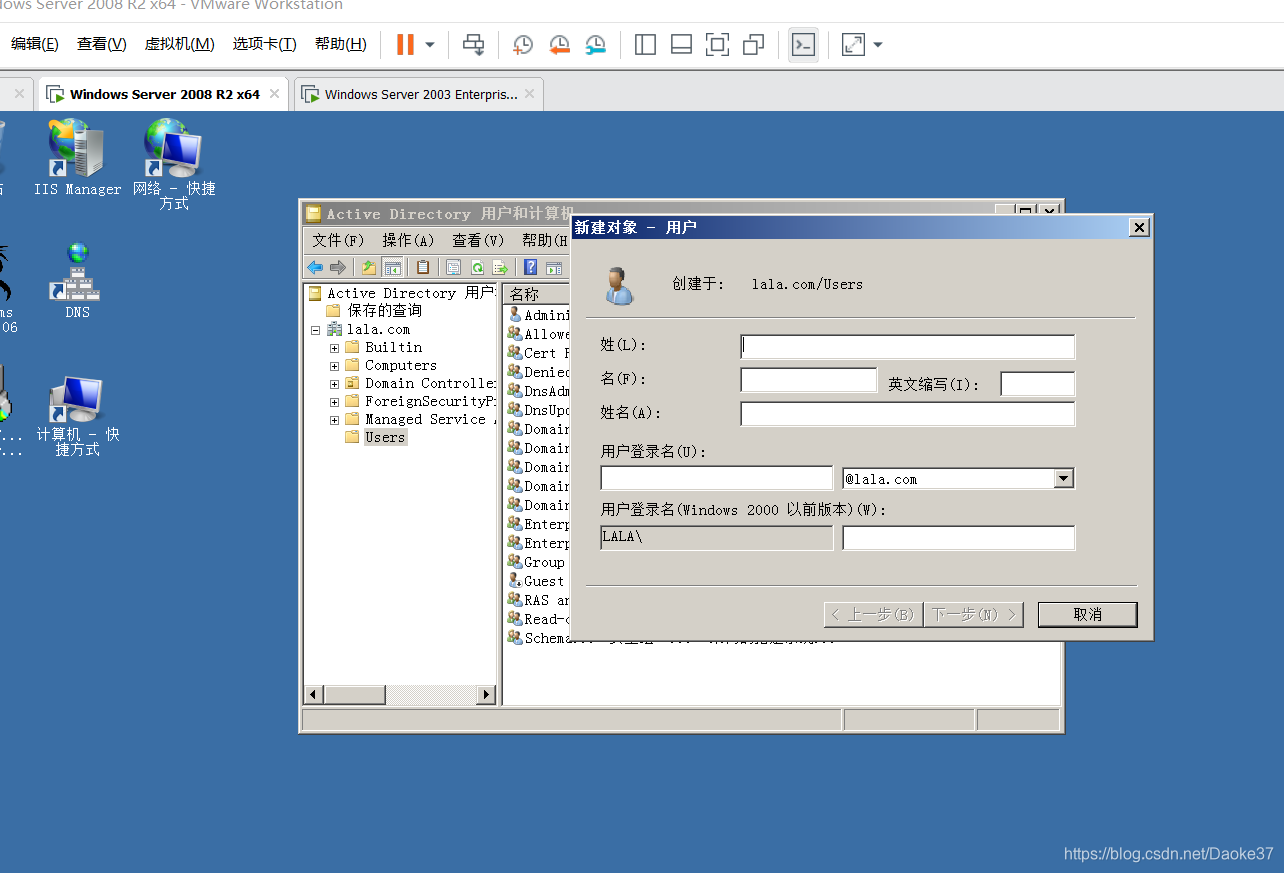Click tree pane horizontal scrollbar right arrow

coord(486,694)
